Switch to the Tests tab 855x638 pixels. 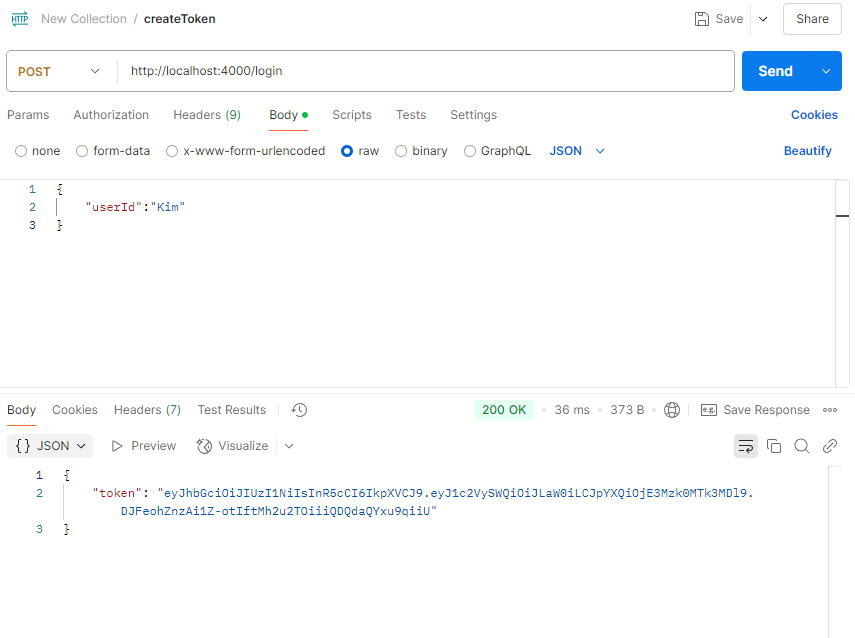pyautogui.click(x=411, y=115)
